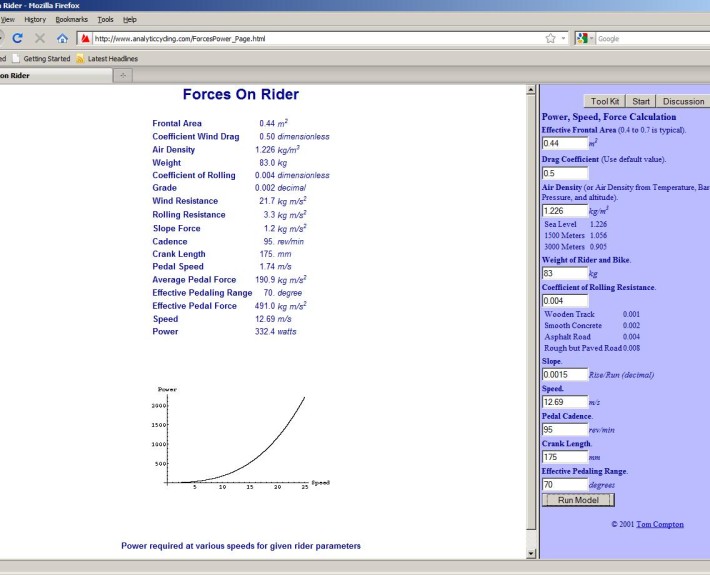Click the left frame vertical scrollbar thumb
The width and height of the screenshot is (710, 575).
point(531,312)
